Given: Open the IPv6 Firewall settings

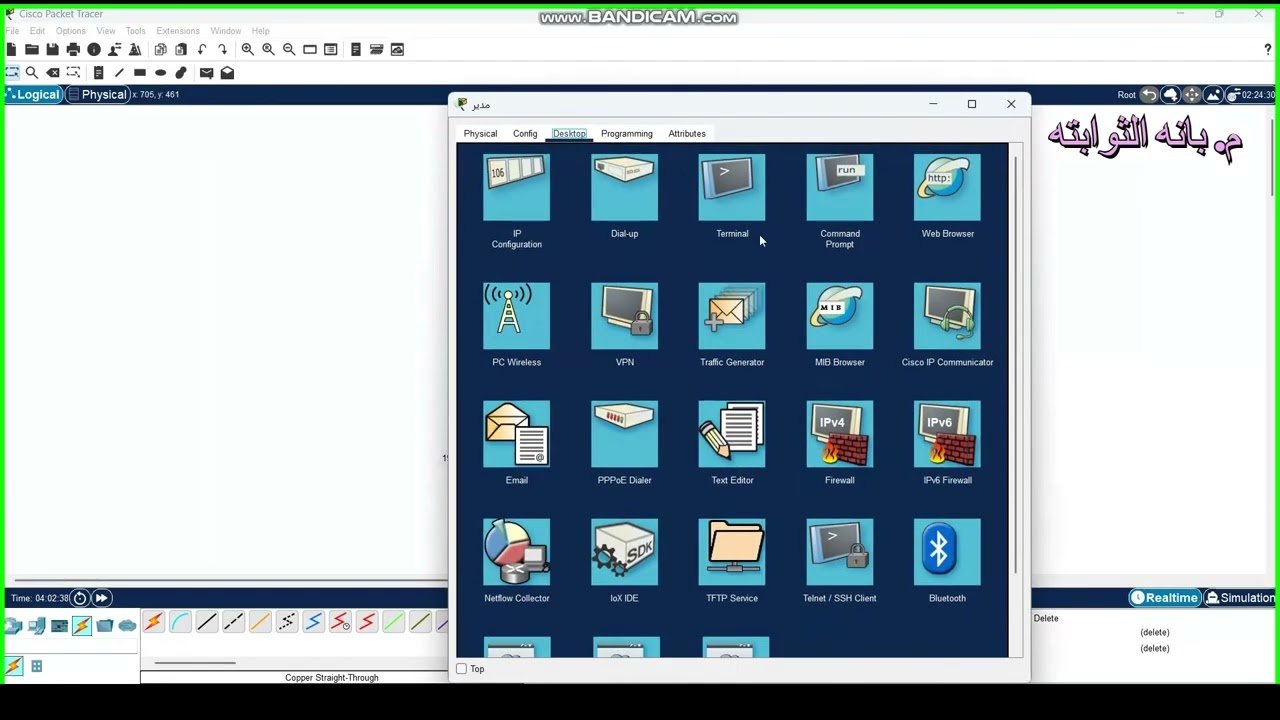Looking at the screenshot, I should point(947,434).
